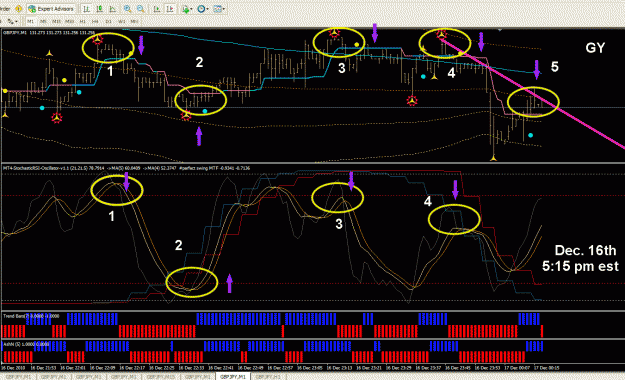The image size is (625, 380).
Task: Click the AshN indicator label
Action: point(26,344)
